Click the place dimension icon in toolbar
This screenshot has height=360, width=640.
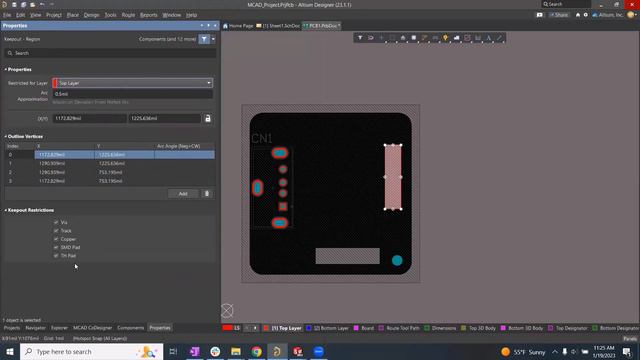click(x=478, y=38)
